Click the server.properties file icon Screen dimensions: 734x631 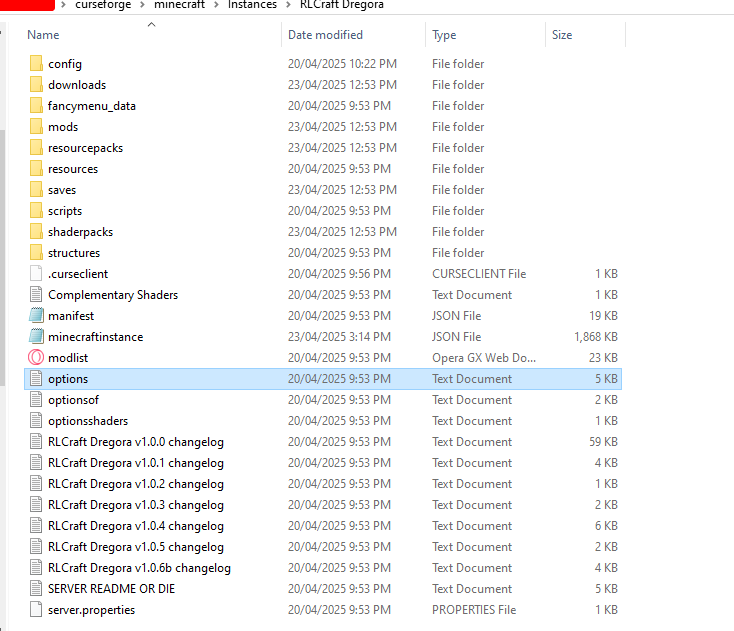pos(36,609)
